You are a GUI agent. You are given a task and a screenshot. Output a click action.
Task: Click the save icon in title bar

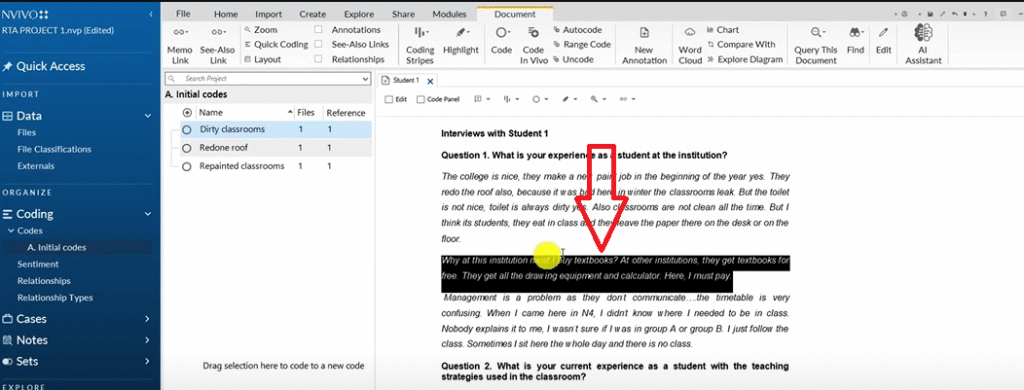(x=931, y=14)
